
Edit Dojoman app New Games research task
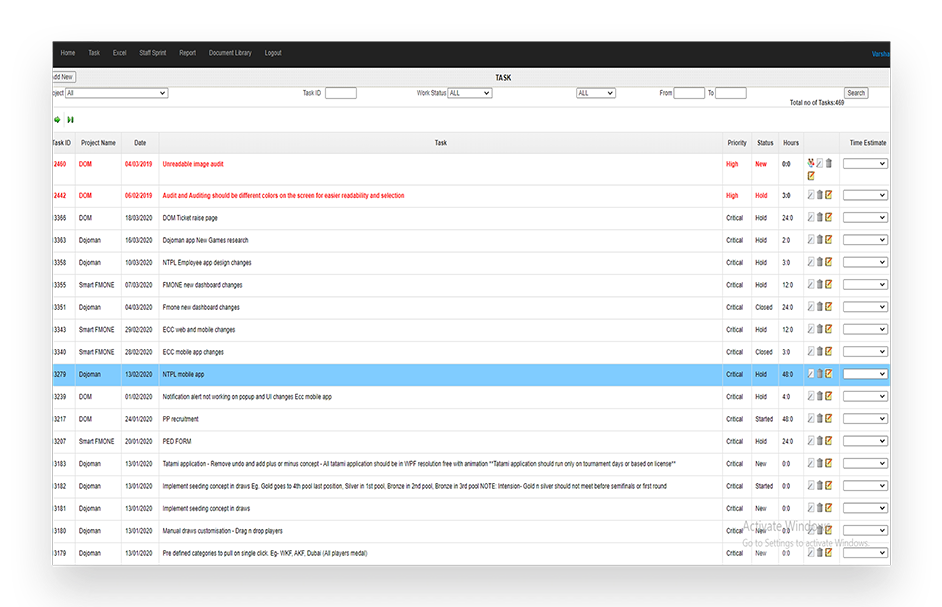(x=811, y=239)
